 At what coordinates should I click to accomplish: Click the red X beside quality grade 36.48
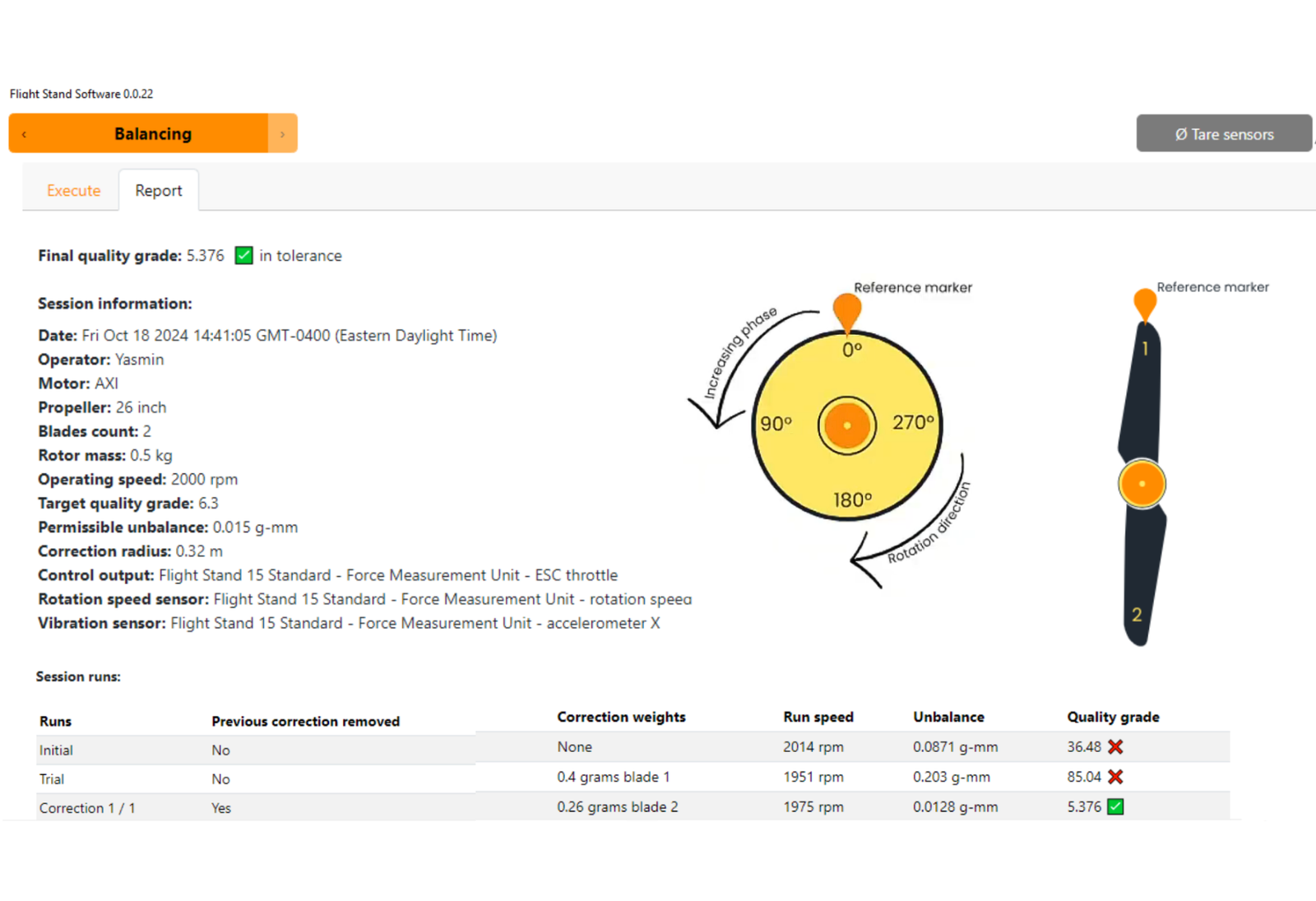[x=1115, y=747]
